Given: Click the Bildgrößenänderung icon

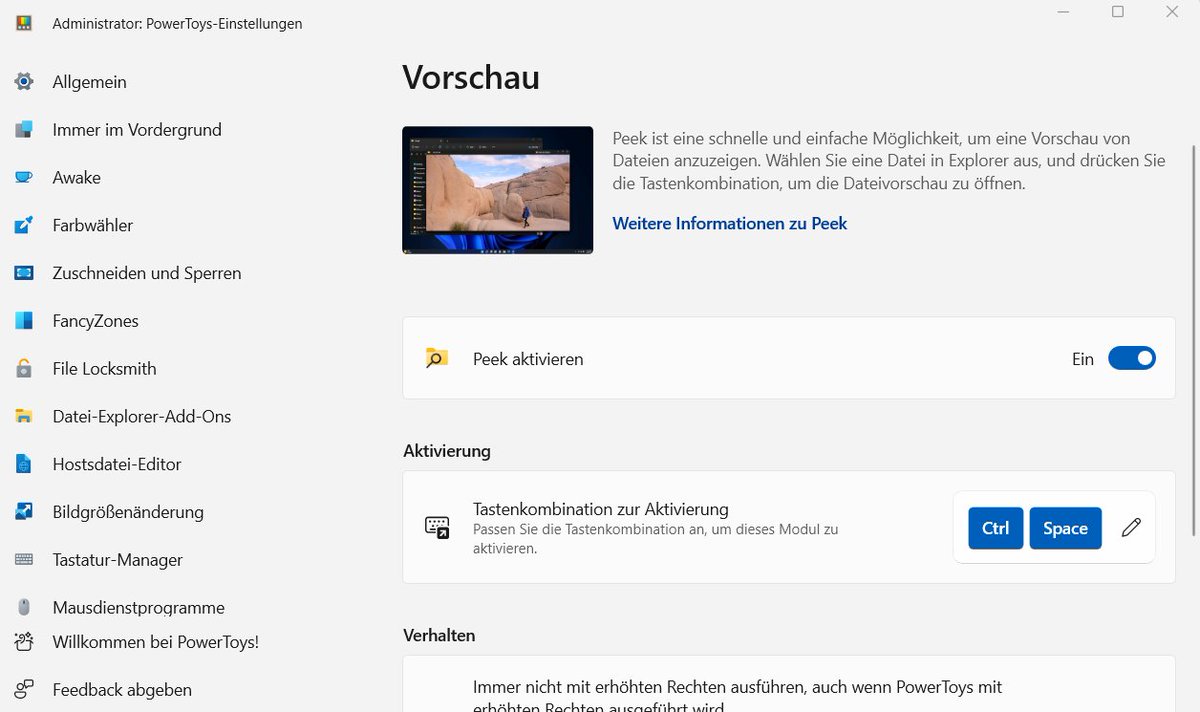Looking at the screenshot, I should click(24, 512).
